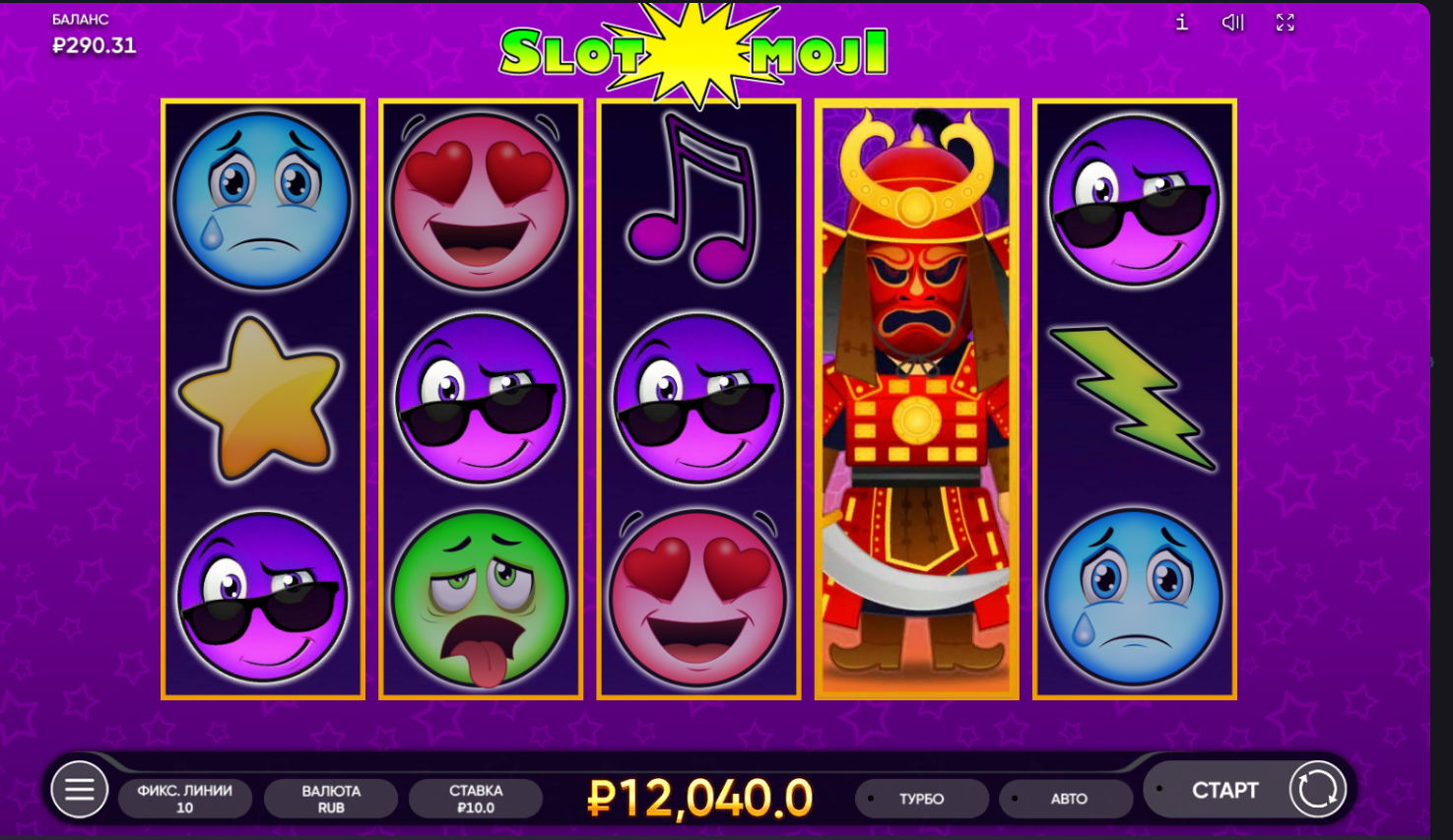This screenshot has width=1453, height=840.
Task: Click the yellow star symbol on first reel
Action: pos(260,398)
